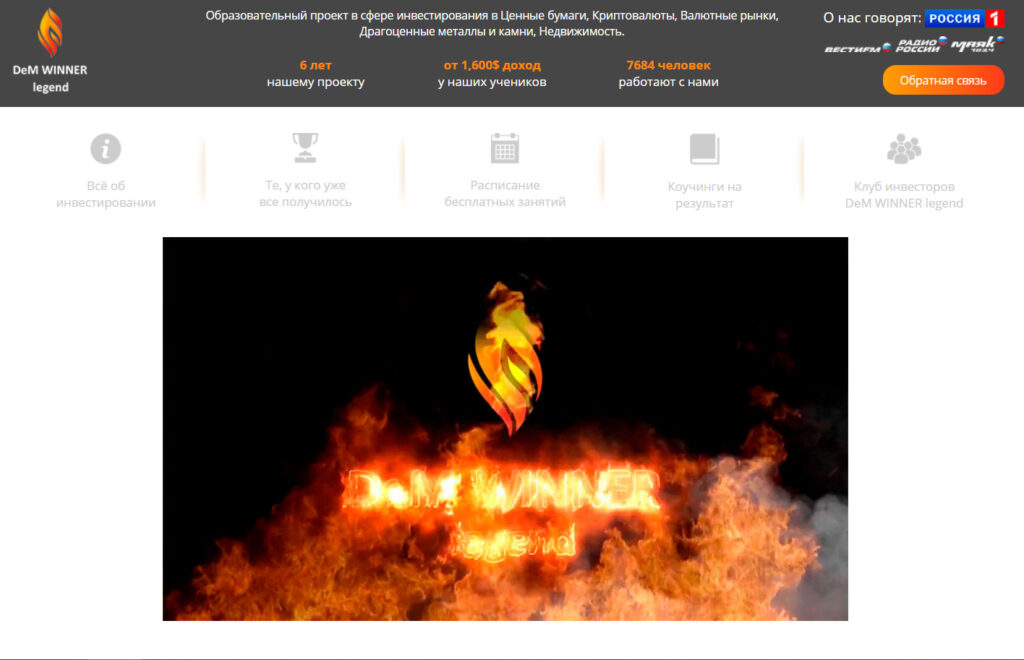Click the DeM WINNER flame logo icon
The height and width of the screenshot is (660, 1024).
[50, 33]
